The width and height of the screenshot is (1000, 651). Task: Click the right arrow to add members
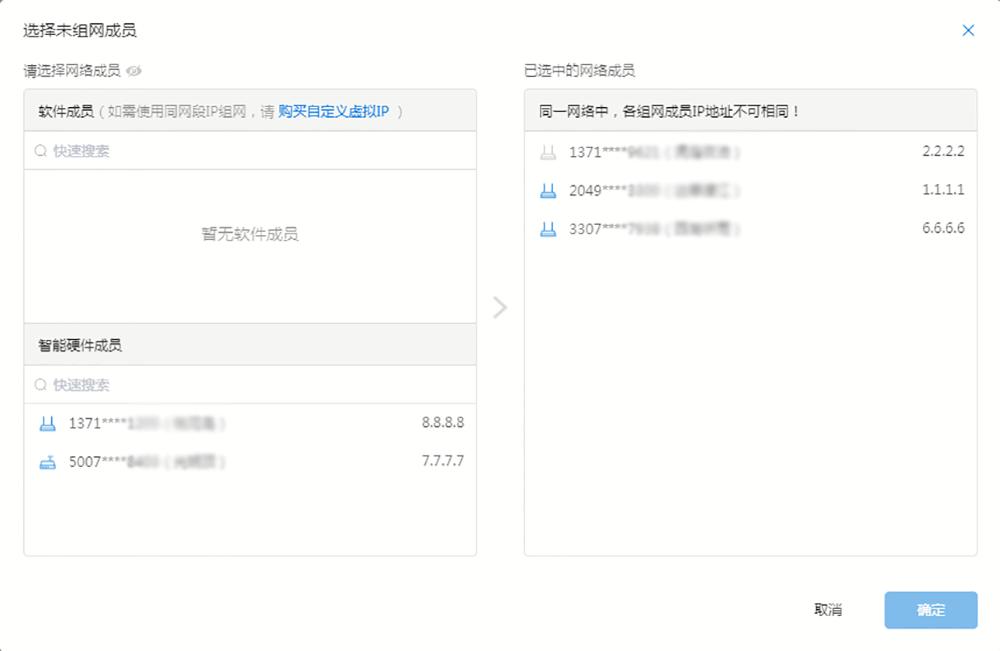499,308
